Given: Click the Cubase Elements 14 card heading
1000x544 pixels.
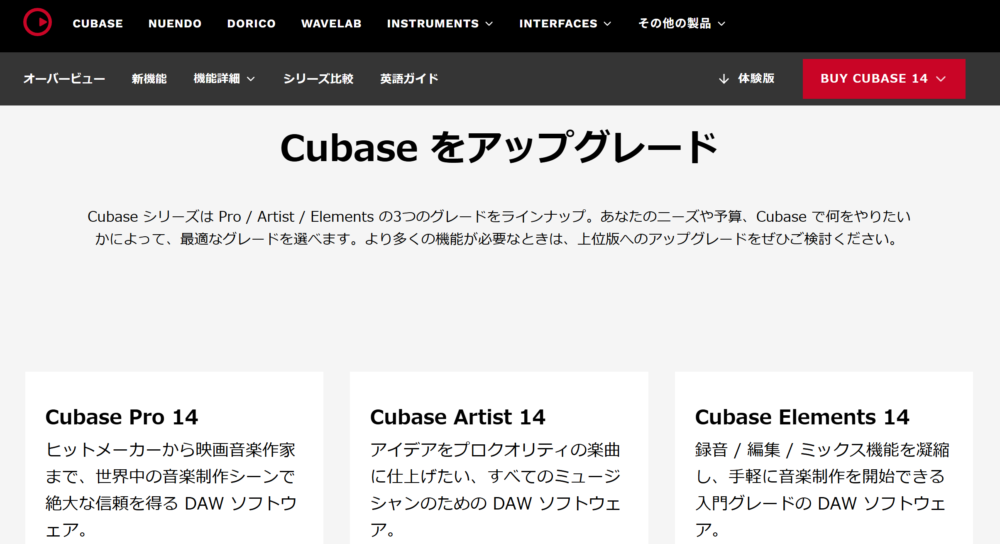Looking at the screenshot, I should pos(802,416).
